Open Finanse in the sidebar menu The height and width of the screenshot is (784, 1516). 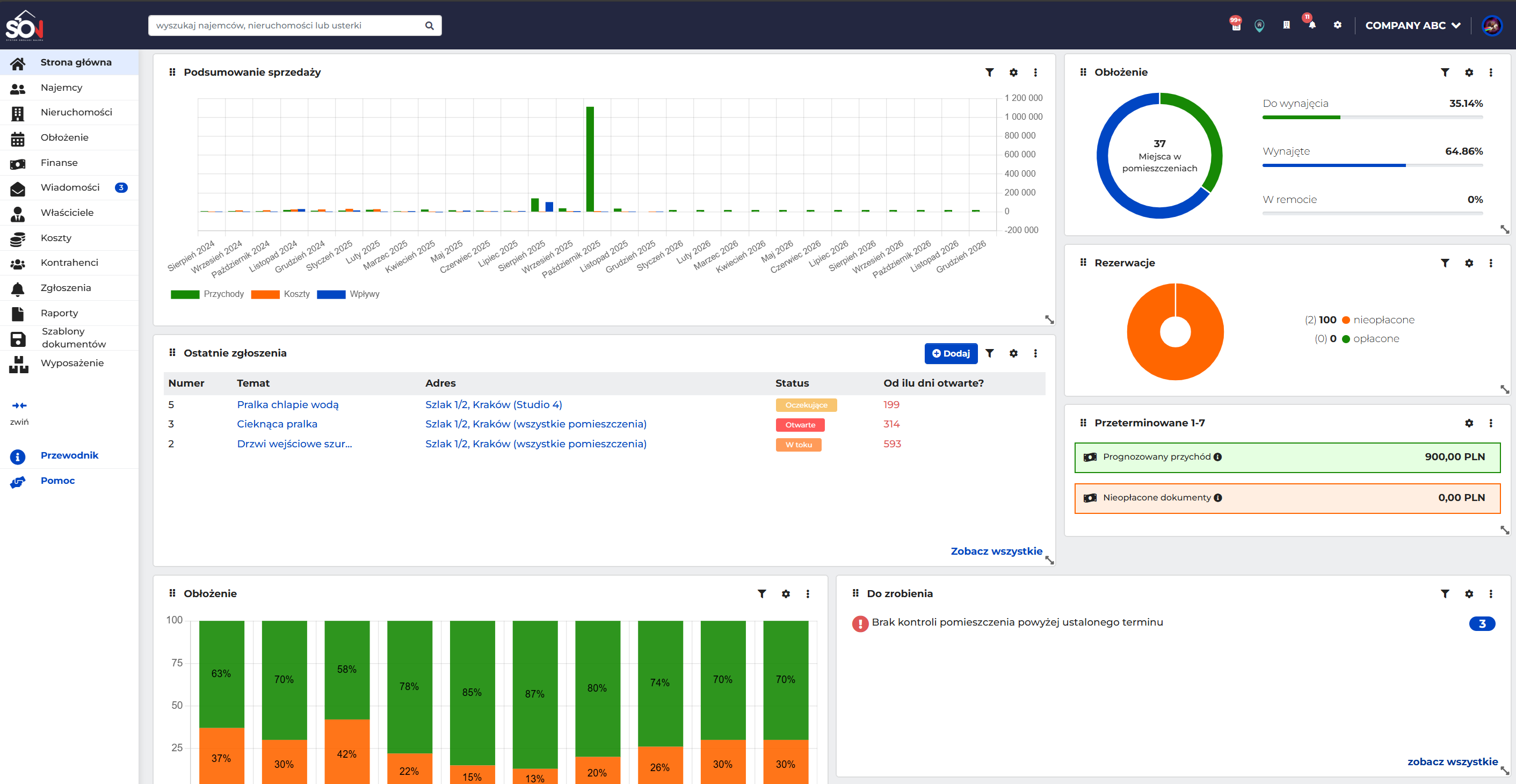[59, 163]
